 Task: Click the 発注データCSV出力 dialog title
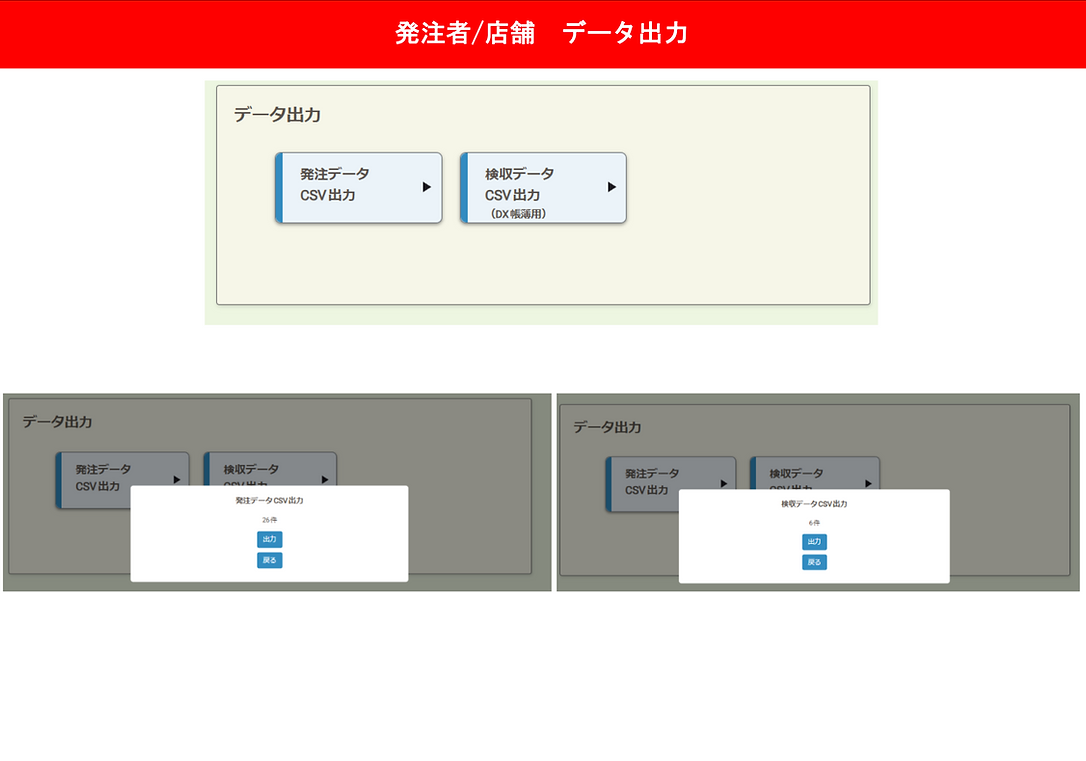tap(269, 500)
